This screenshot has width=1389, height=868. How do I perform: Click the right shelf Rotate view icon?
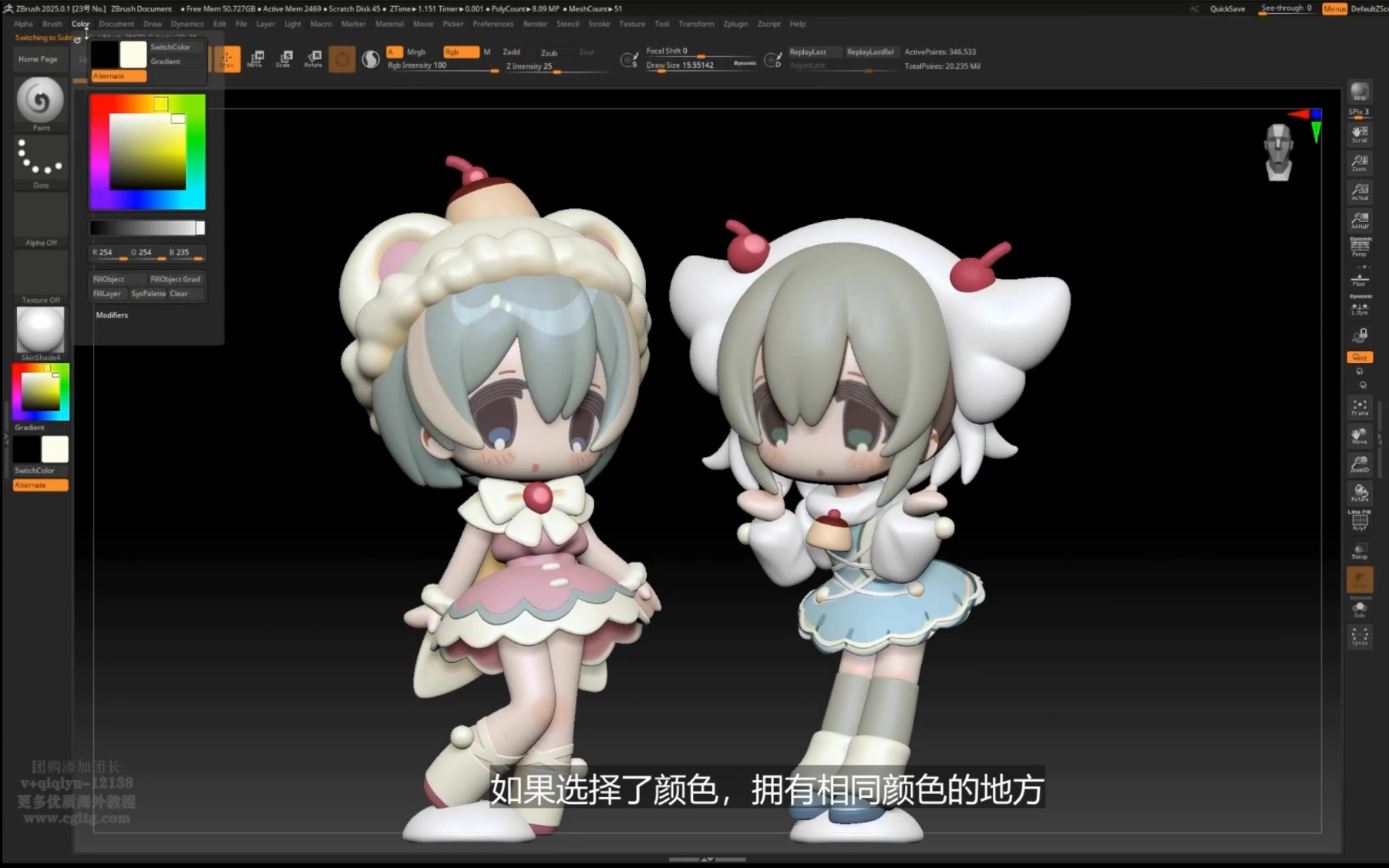click(x=1360, y=493)
